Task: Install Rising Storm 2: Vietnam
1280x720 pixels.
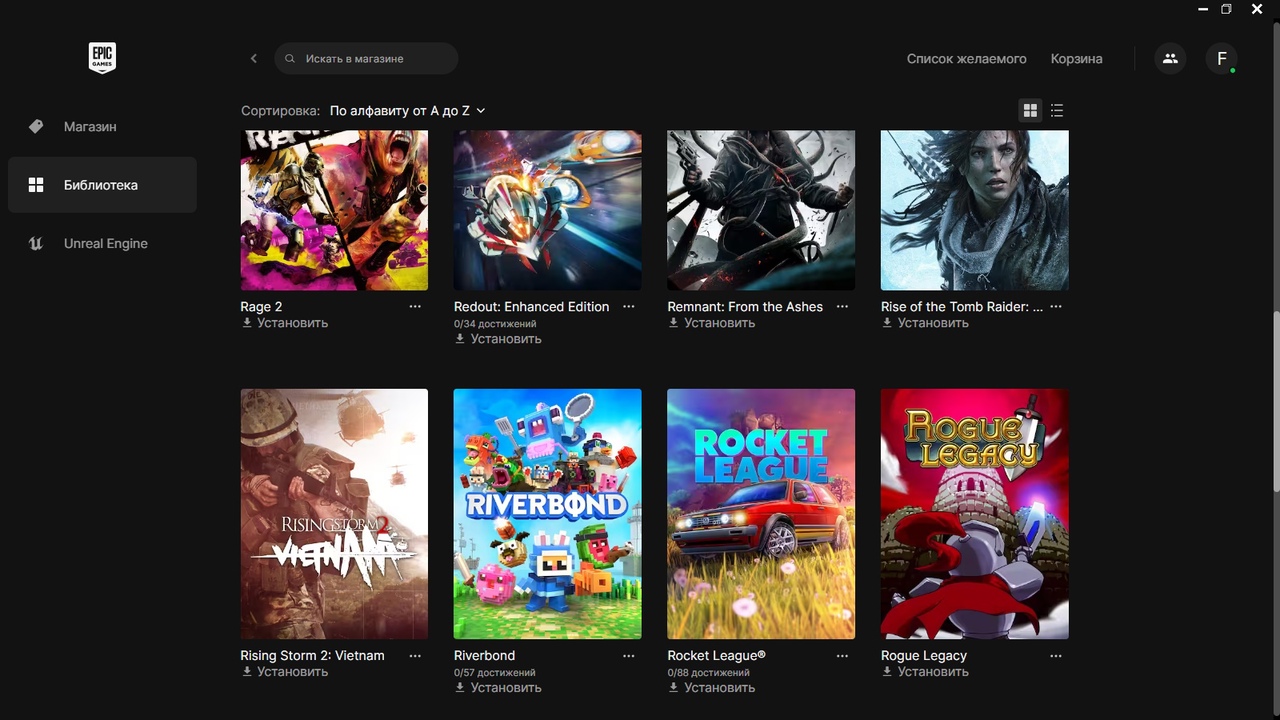Action: (x=285, y=672)
